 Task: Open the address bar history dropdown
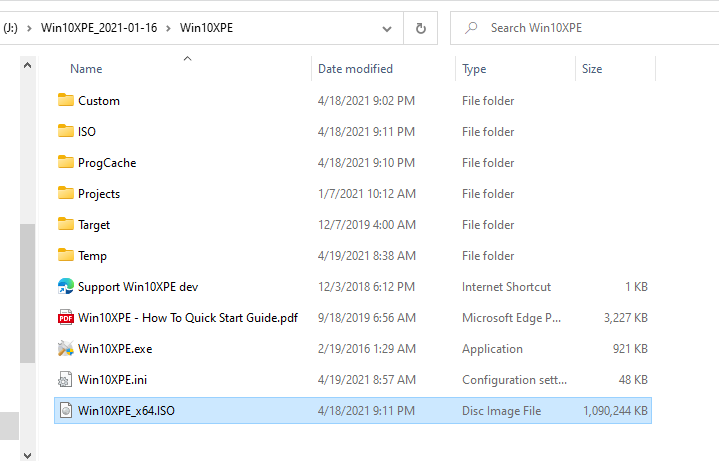coord(387,28)
